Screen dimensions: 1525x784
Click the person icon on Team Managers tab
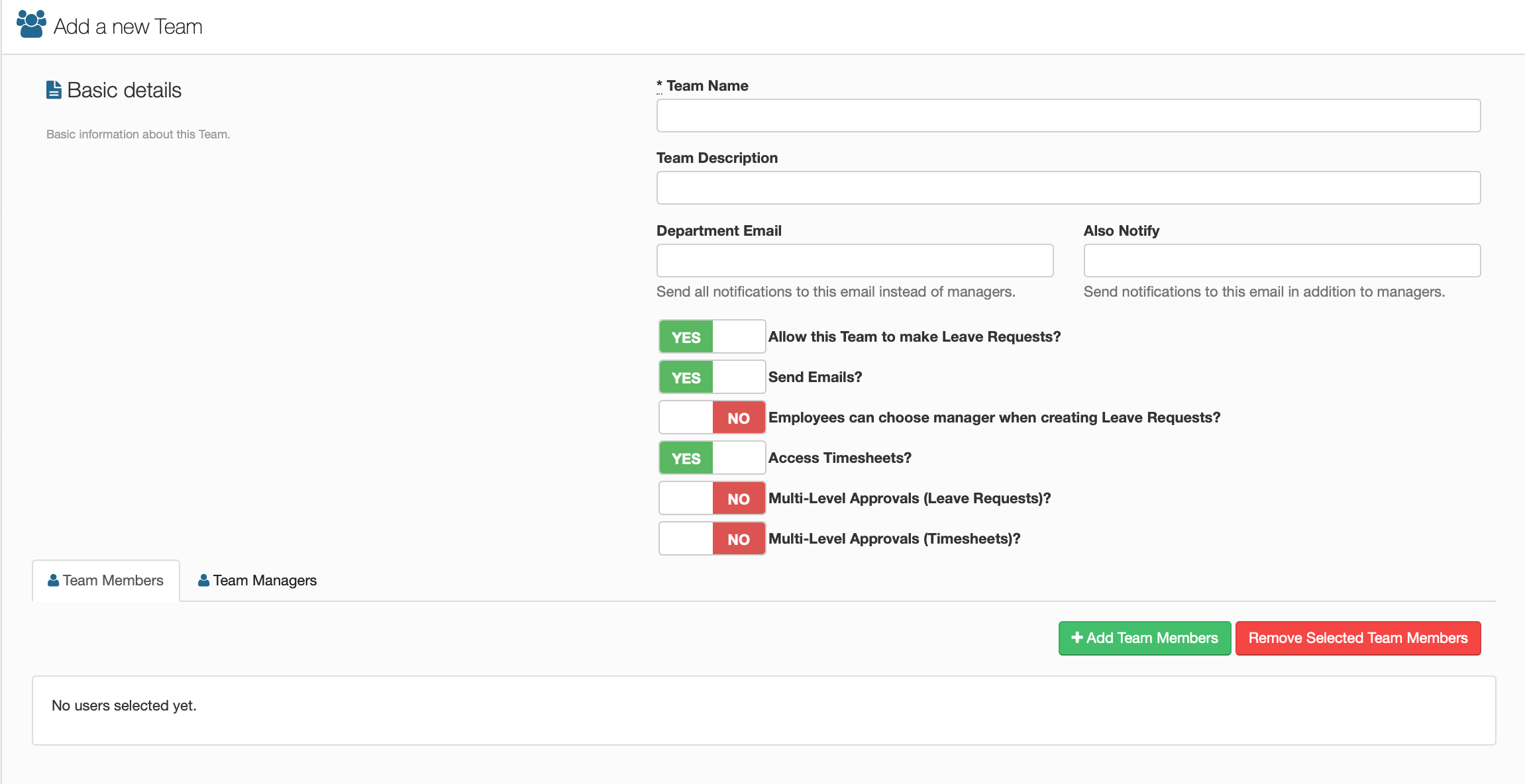(204, 581)
